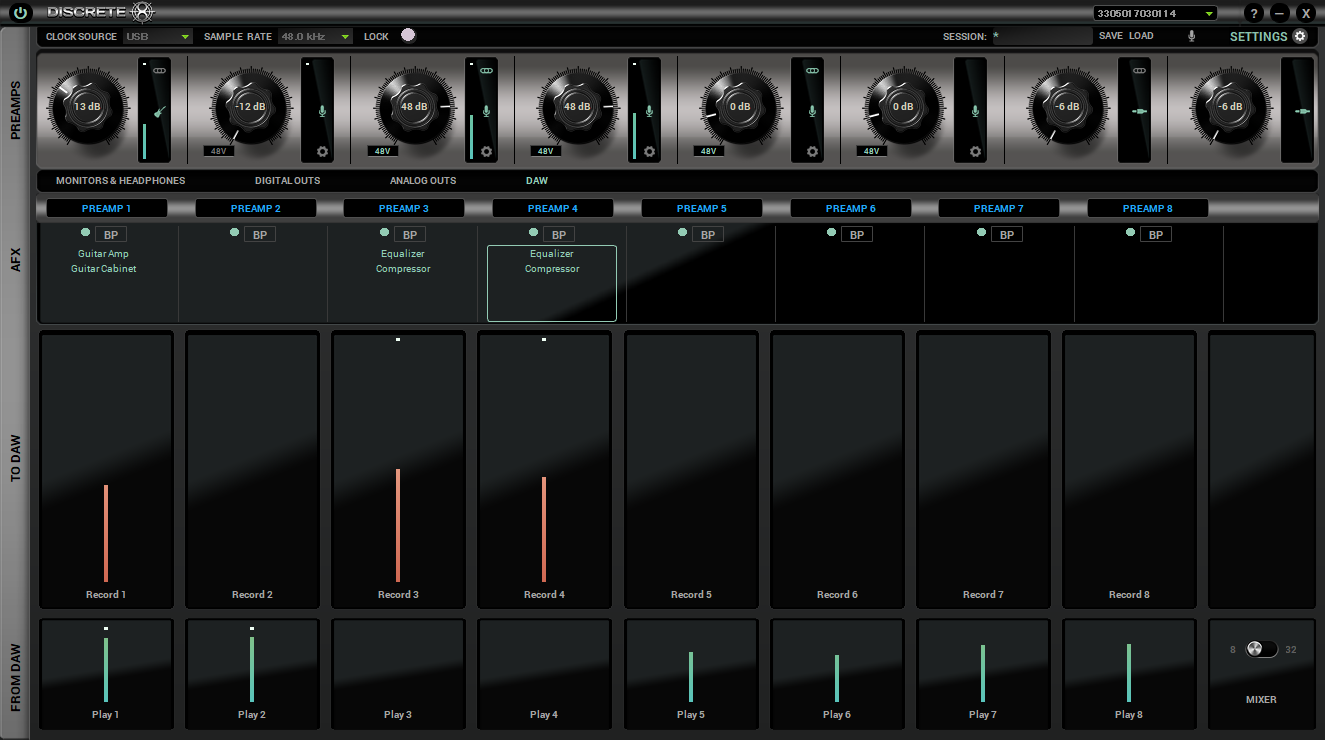Click the microphone input icon on preamp 2
1325x740 pixels.
point(322,110)
